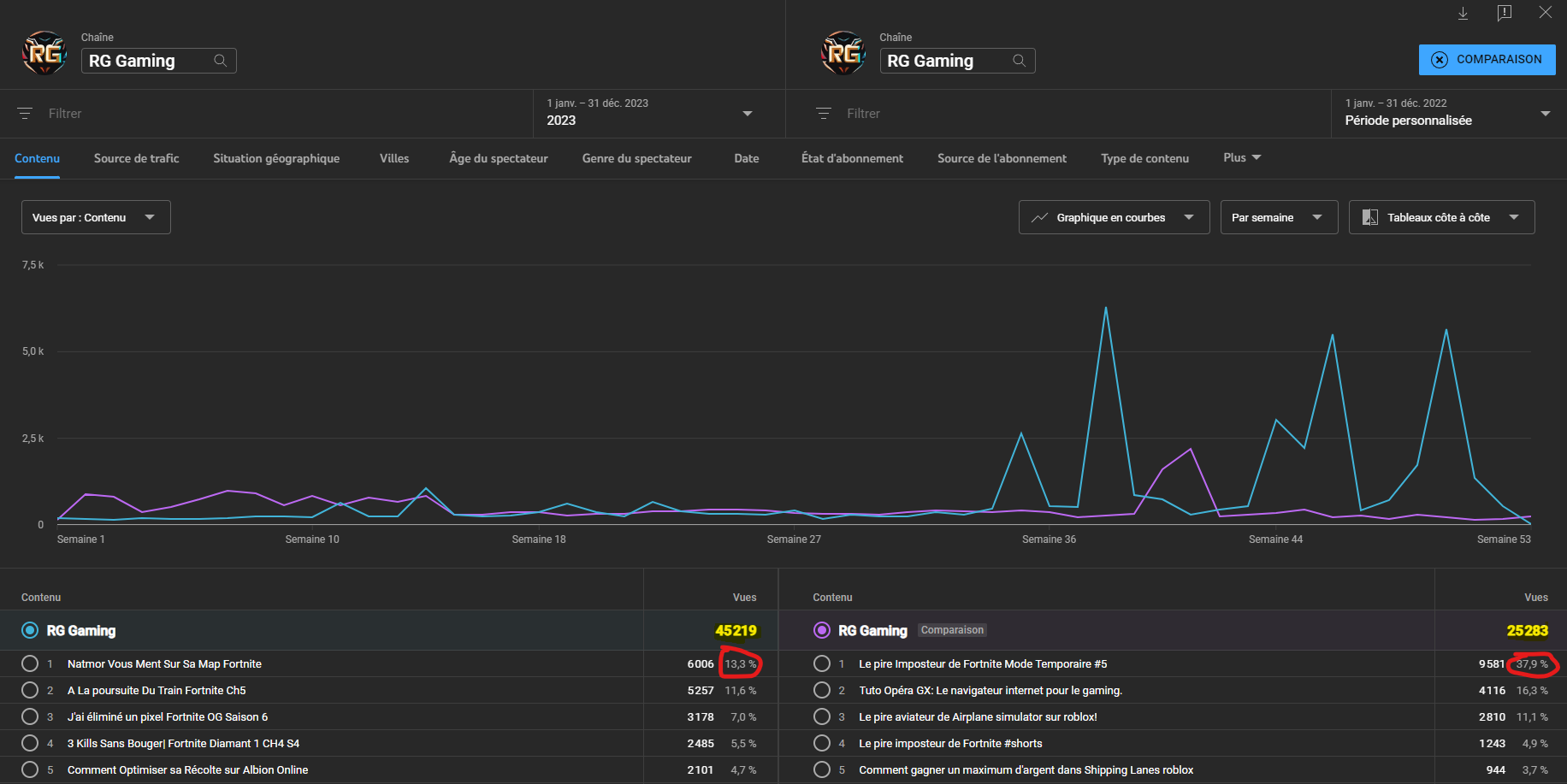Open the Par semaine dropdown

coord(1279,217)
